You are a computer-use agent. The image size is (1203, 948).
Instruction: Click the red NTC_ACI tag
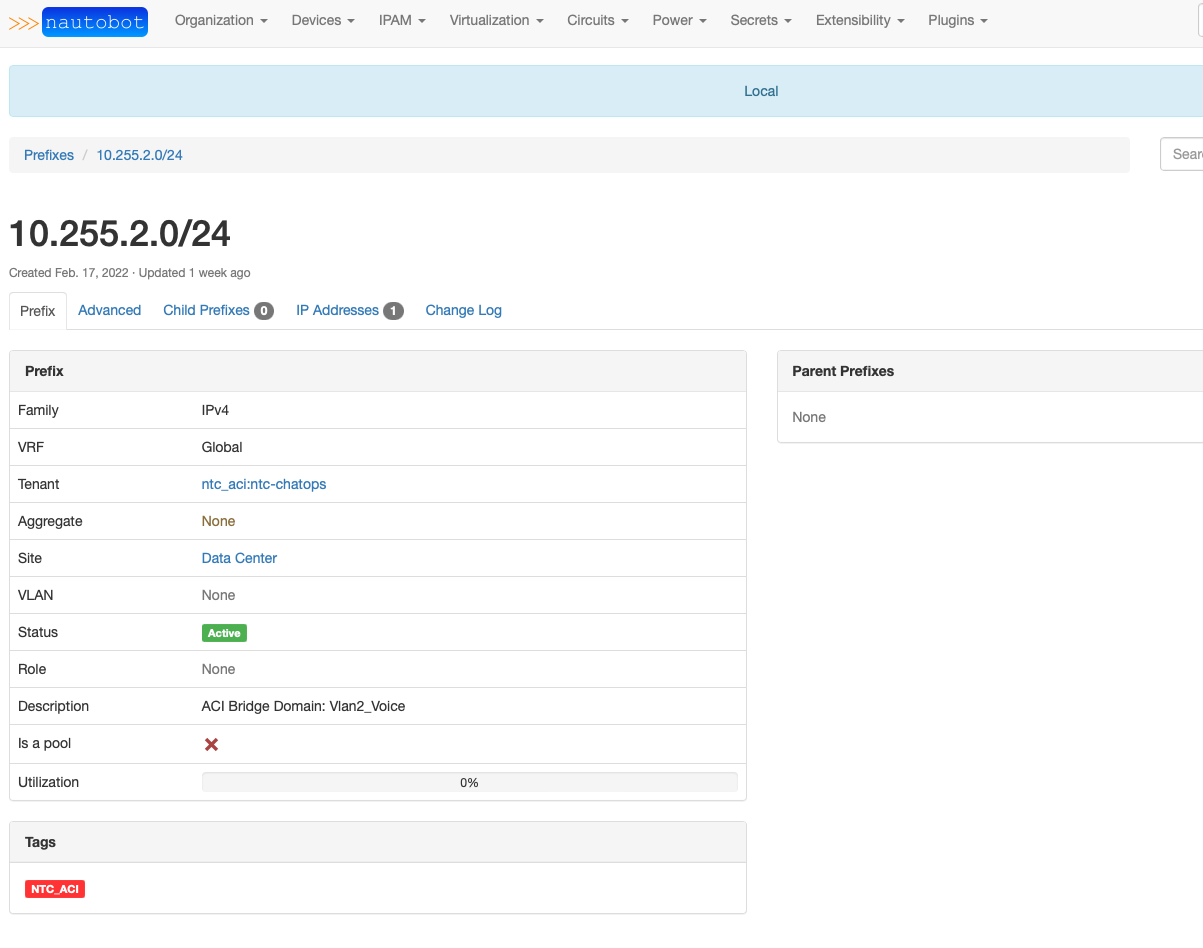point(55,889)
